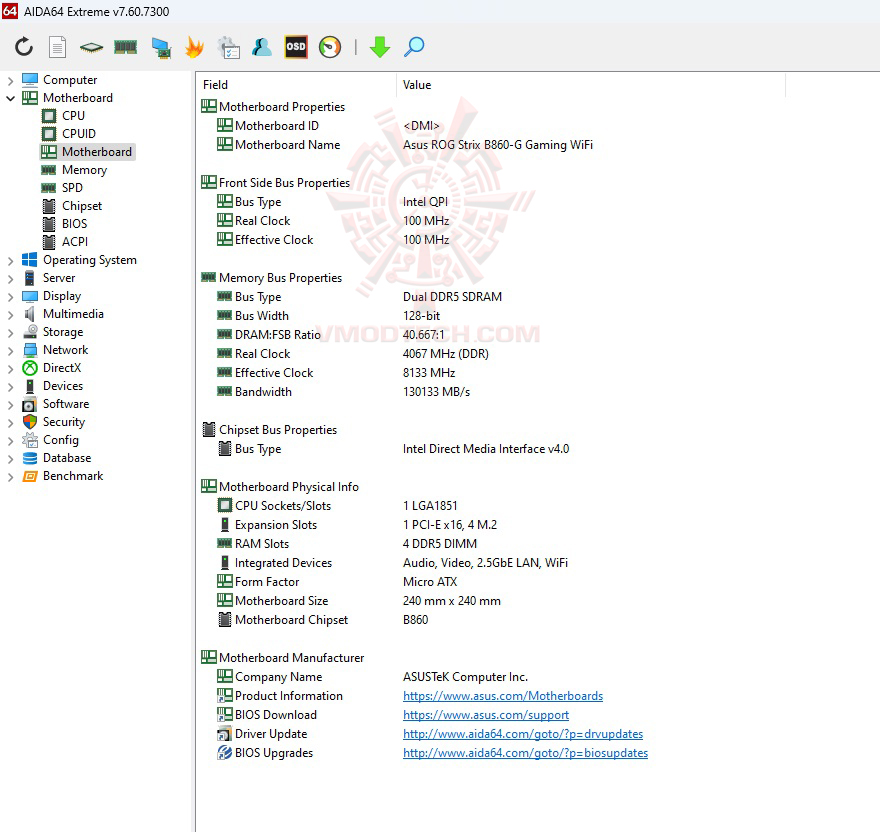Select the Motherboard Chipset row

pos(323,620)
